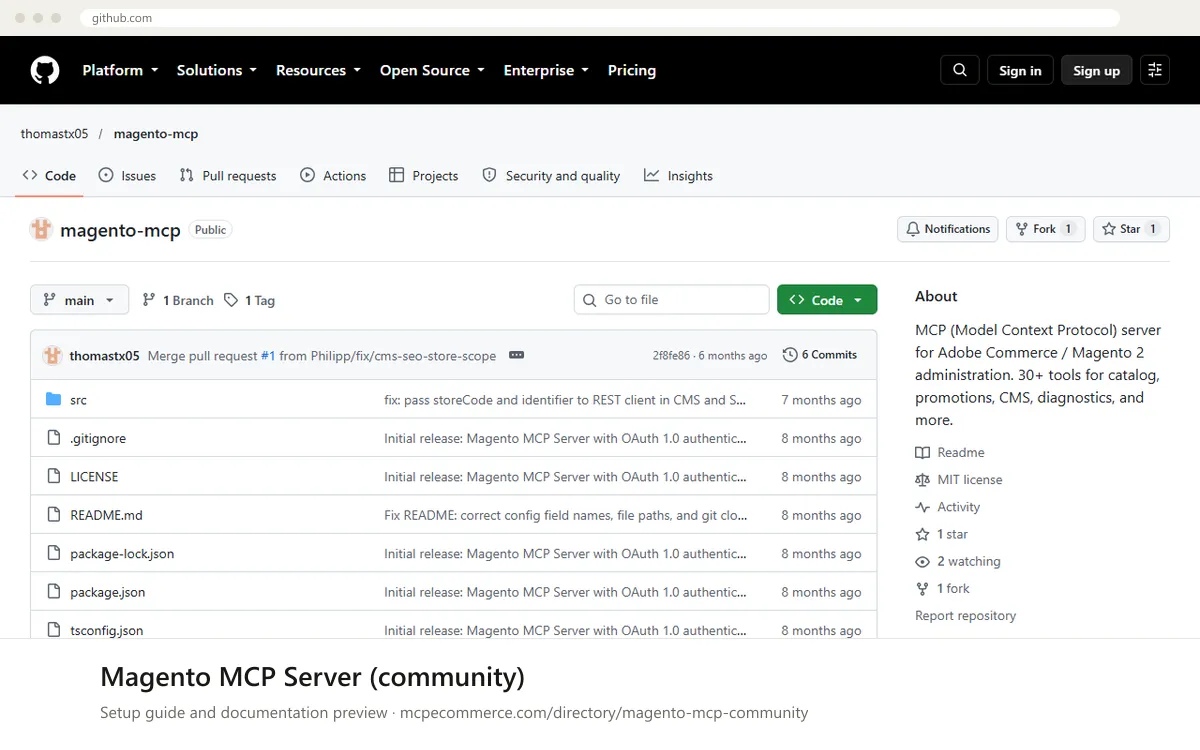Open pull request #1 link
1200x750 pixels.
268,355
